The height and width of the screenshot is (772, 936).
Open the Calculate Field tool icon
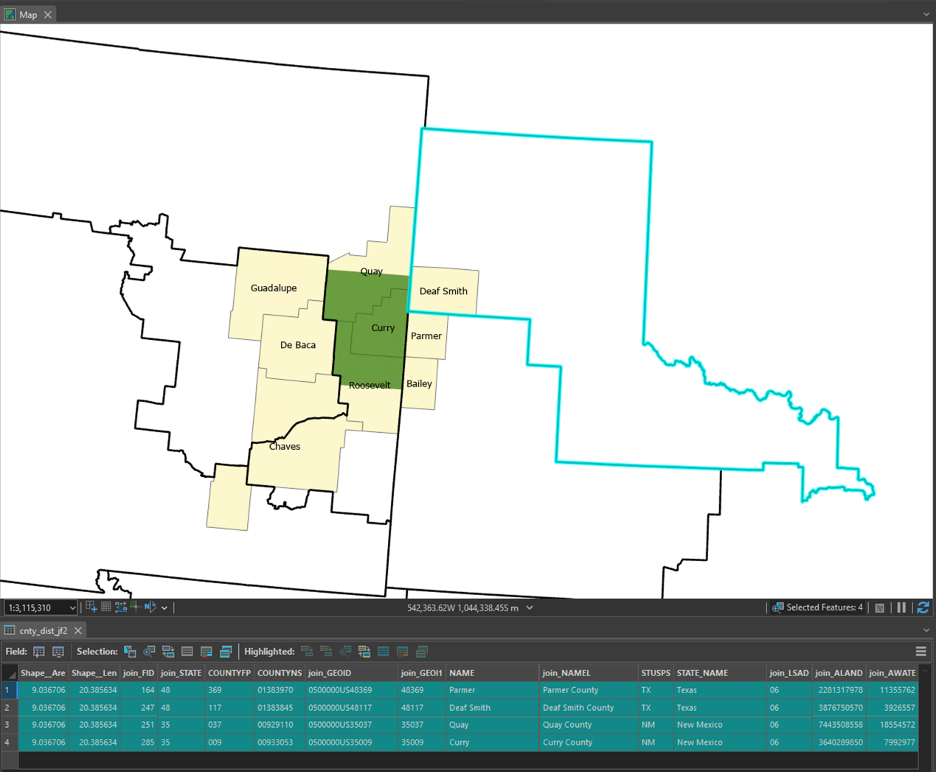pos(57,651)
